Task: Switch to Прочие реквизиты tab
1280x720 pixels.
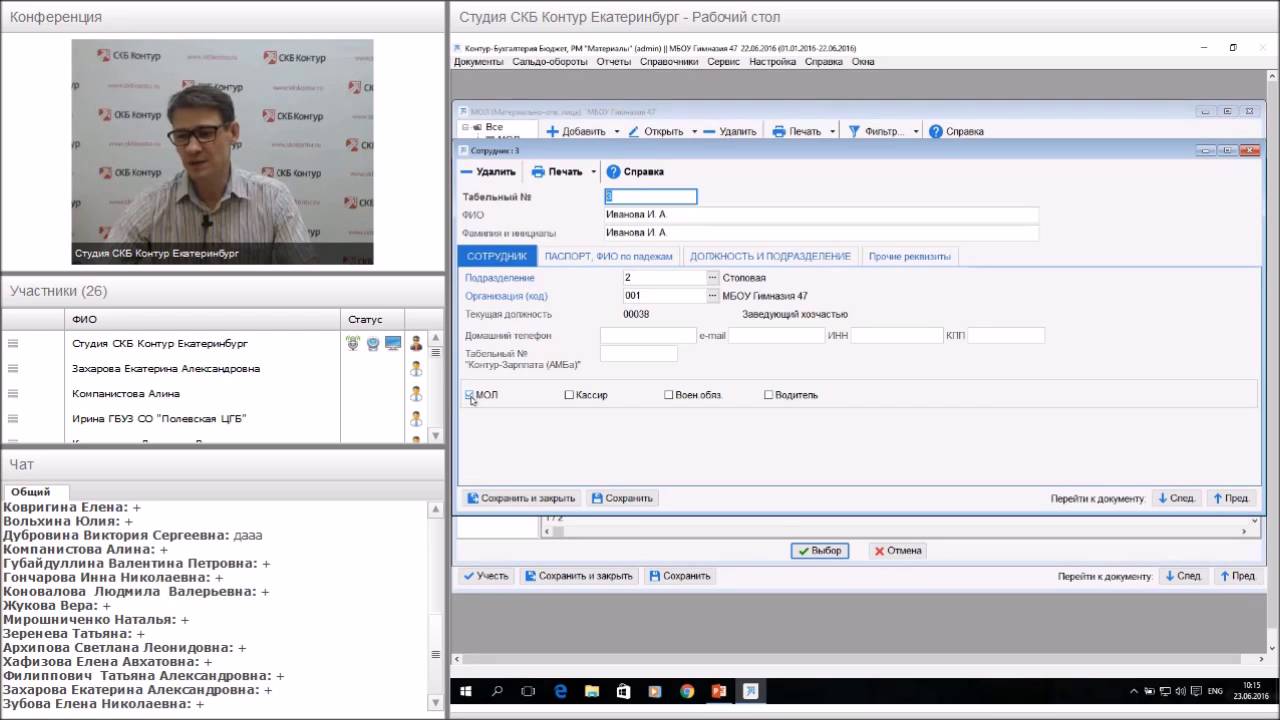Action: pyautogui.click(x=909, y=256)
